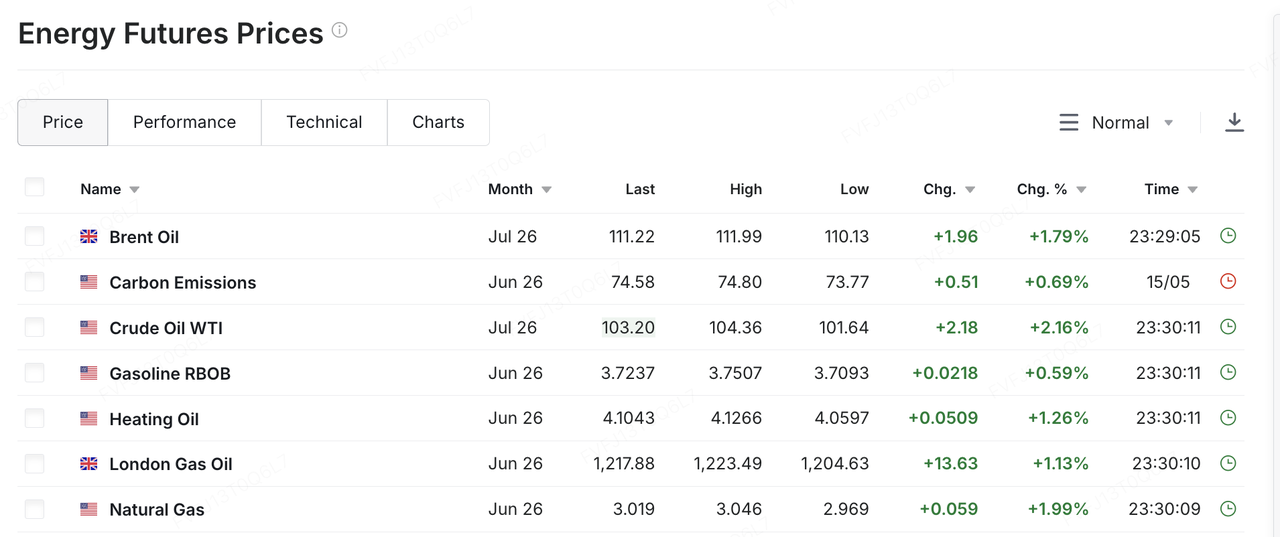The image size is (1280, 537).
Task: Click Crude Oil WTI change percent +2.16%
Action: (x=1058, y=327)
